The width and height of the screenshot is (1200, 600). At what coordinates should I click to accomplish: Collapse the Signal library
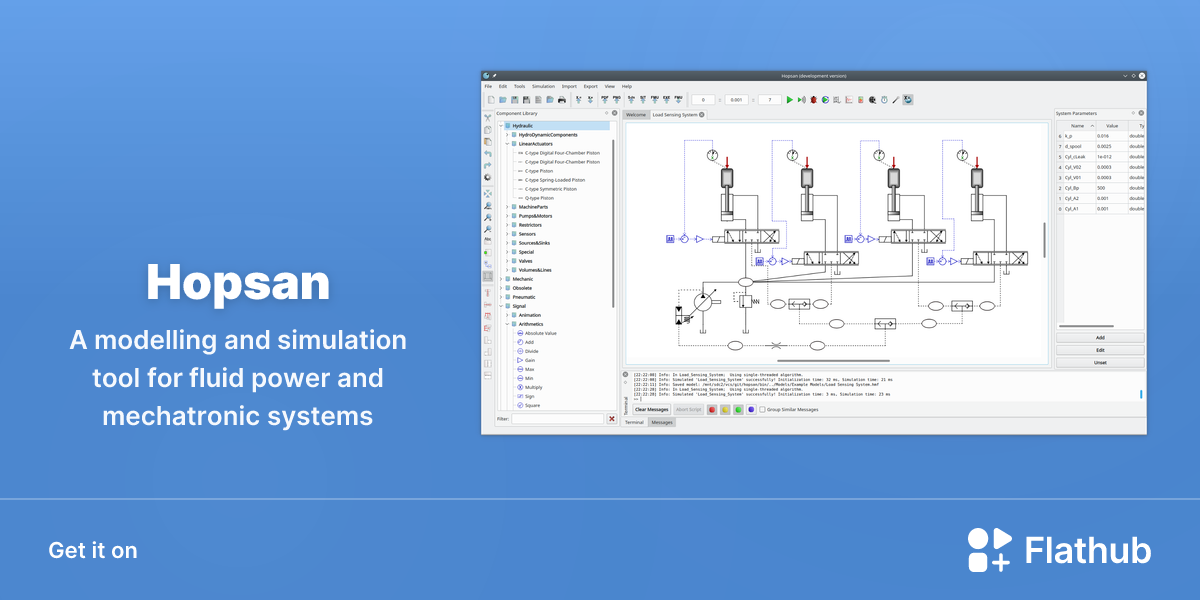pos(501,306)
